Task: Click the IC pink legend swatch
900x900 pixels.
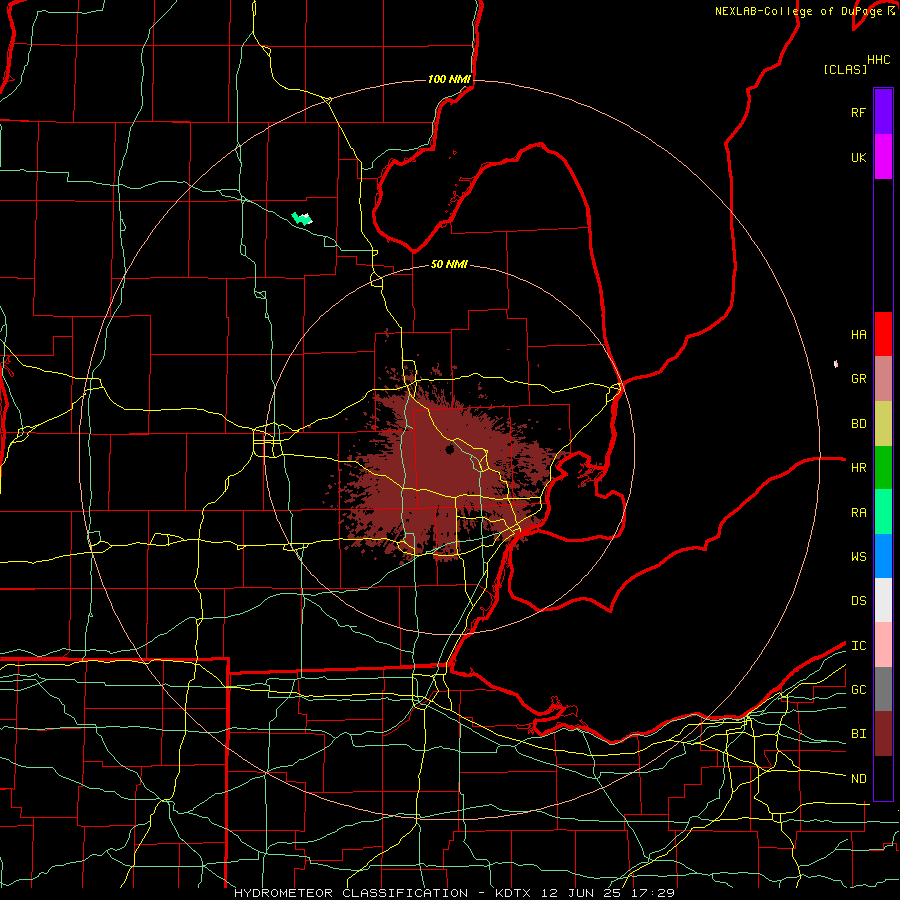Action: pyautogui.click(x=883, y=645)
